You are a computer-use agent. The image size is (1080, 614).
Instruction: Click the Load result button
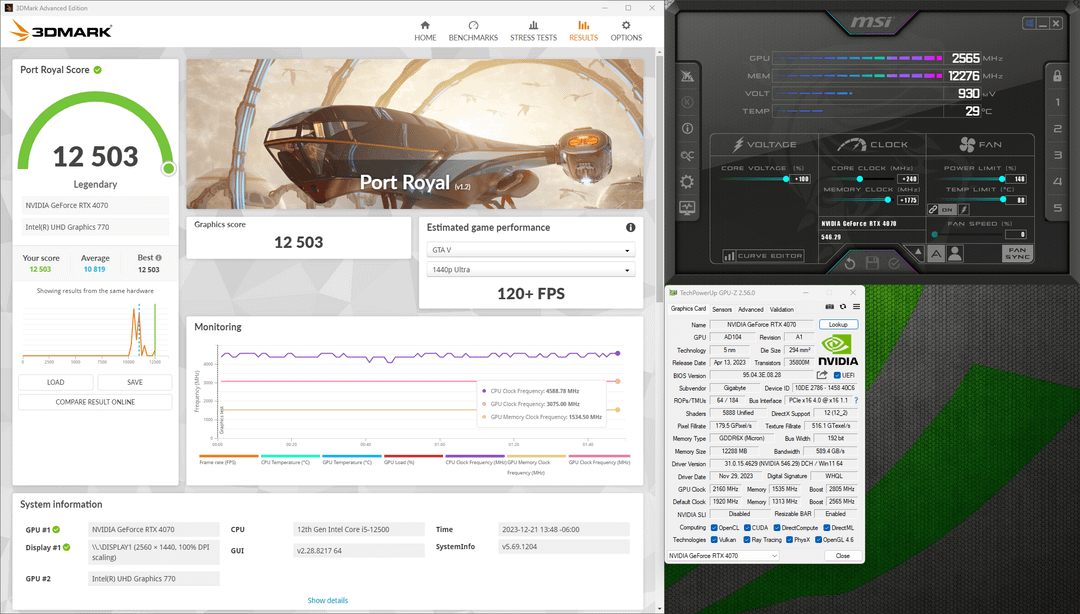[x=56, y=382]
